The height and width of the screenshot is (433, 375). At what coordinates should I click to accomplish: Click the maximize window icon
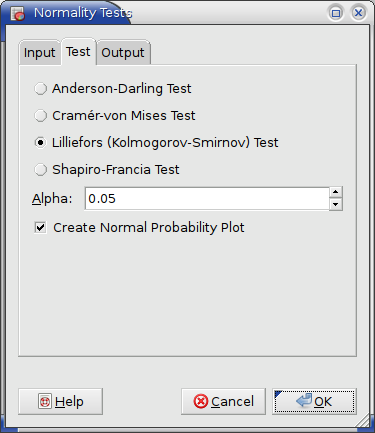pyautogui.click(x=336, y=13)
